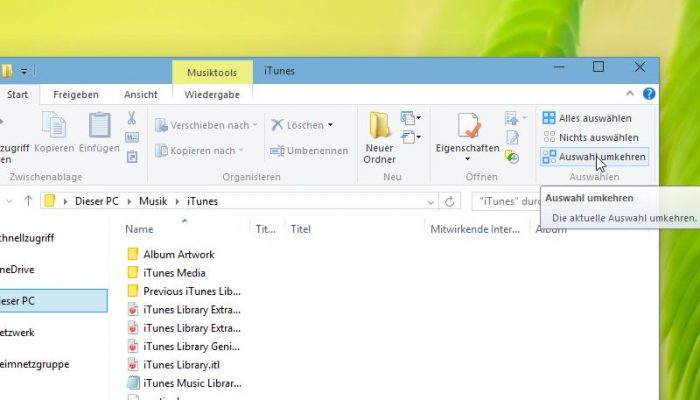Screen dimensions: 700x400
Task: Switch to the Start ribbon tab
Action: (17, 95)
